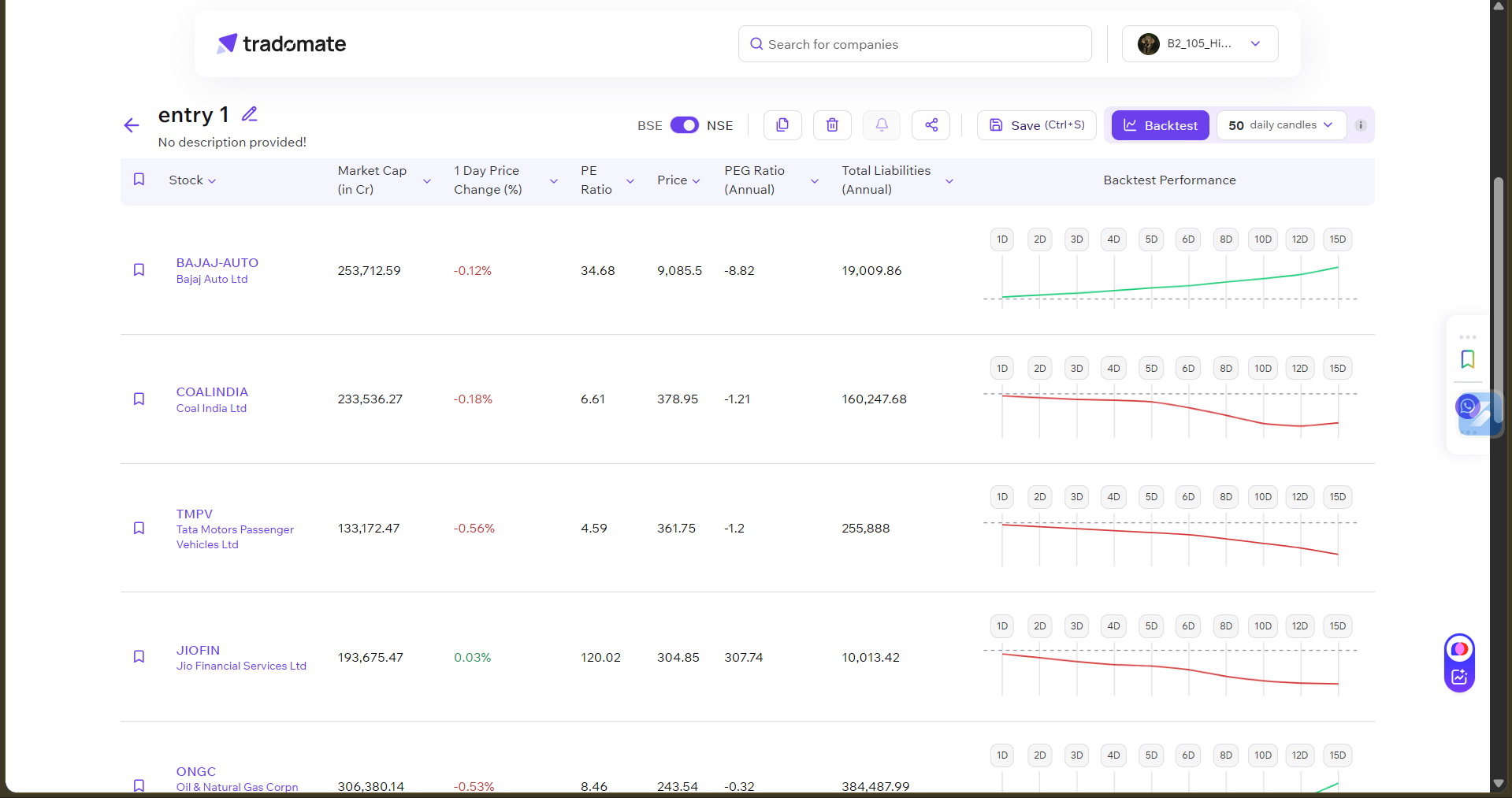Screen dimensions: 1512x798
Task: Open the WhatsApp floating icon
Action: (x=1467, y=406)
